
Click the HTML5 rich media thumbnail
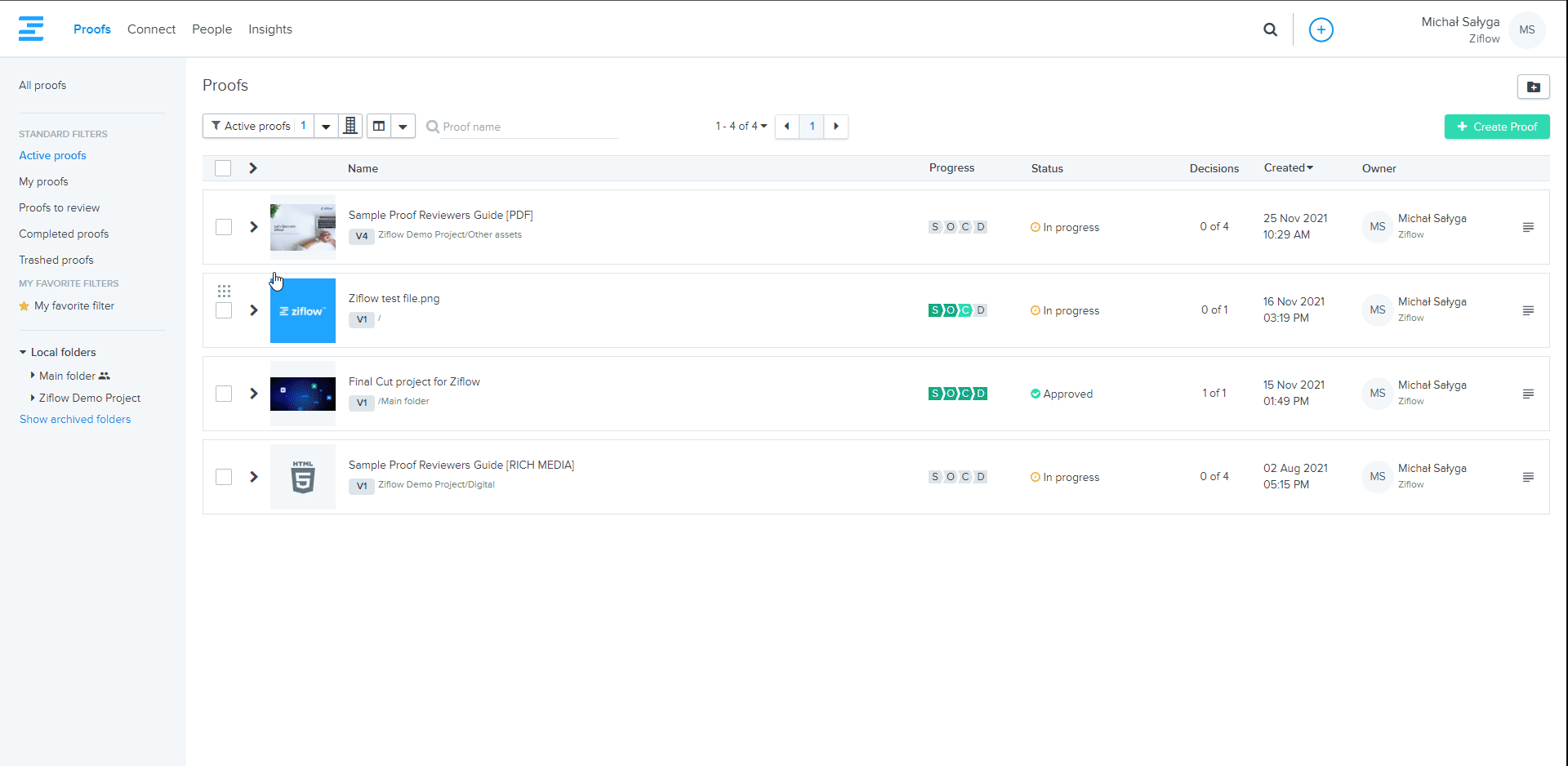click(x=303, y=477)
